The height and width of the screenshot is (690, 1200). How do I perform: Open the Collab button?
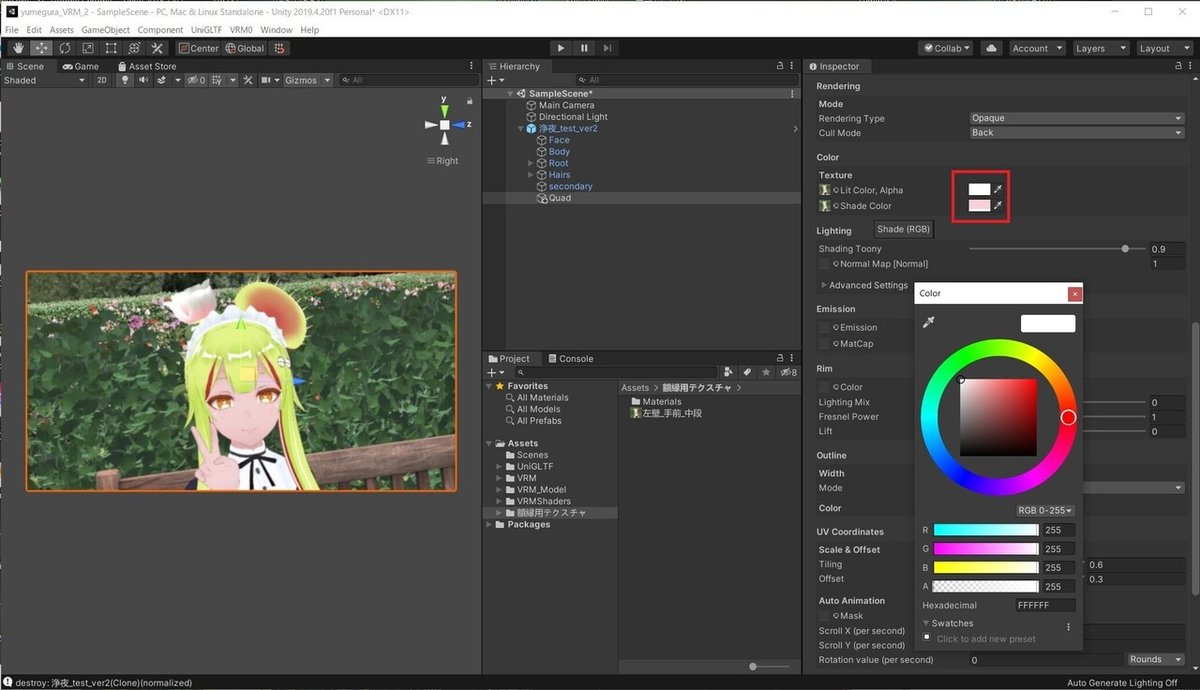pos(946,48)
